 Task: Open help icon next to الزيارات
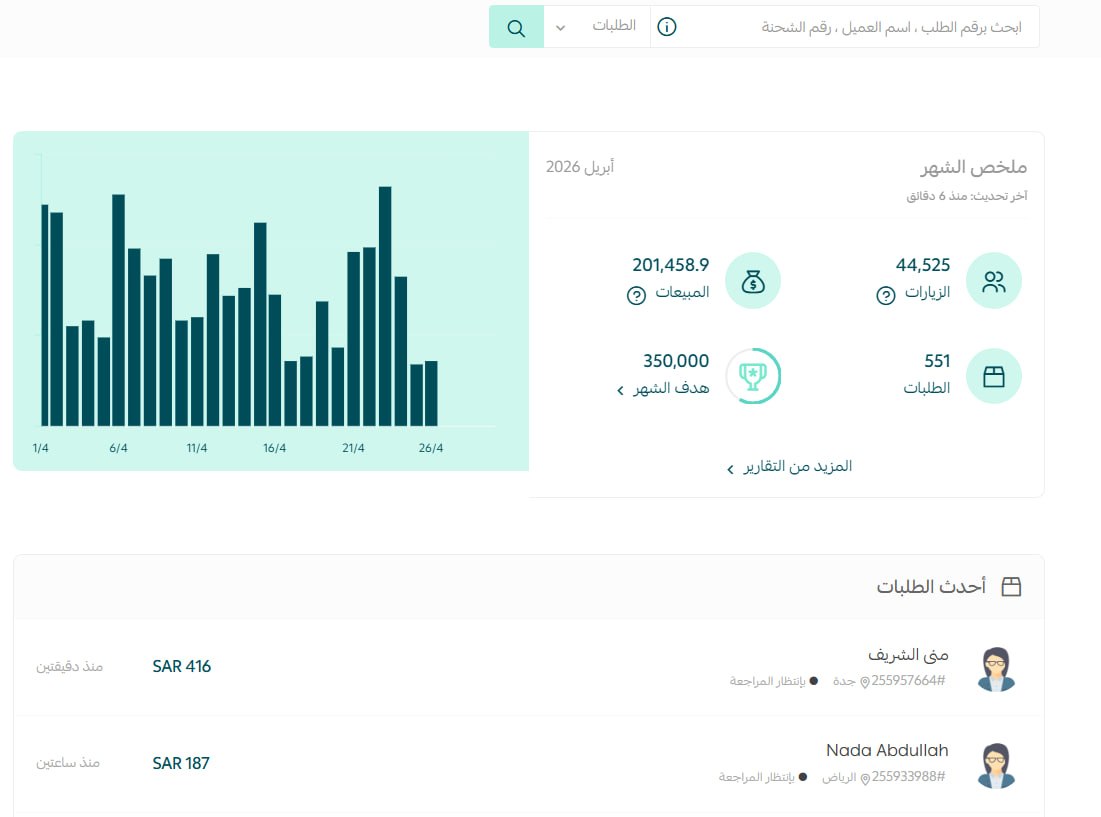(x=885, y=295)
